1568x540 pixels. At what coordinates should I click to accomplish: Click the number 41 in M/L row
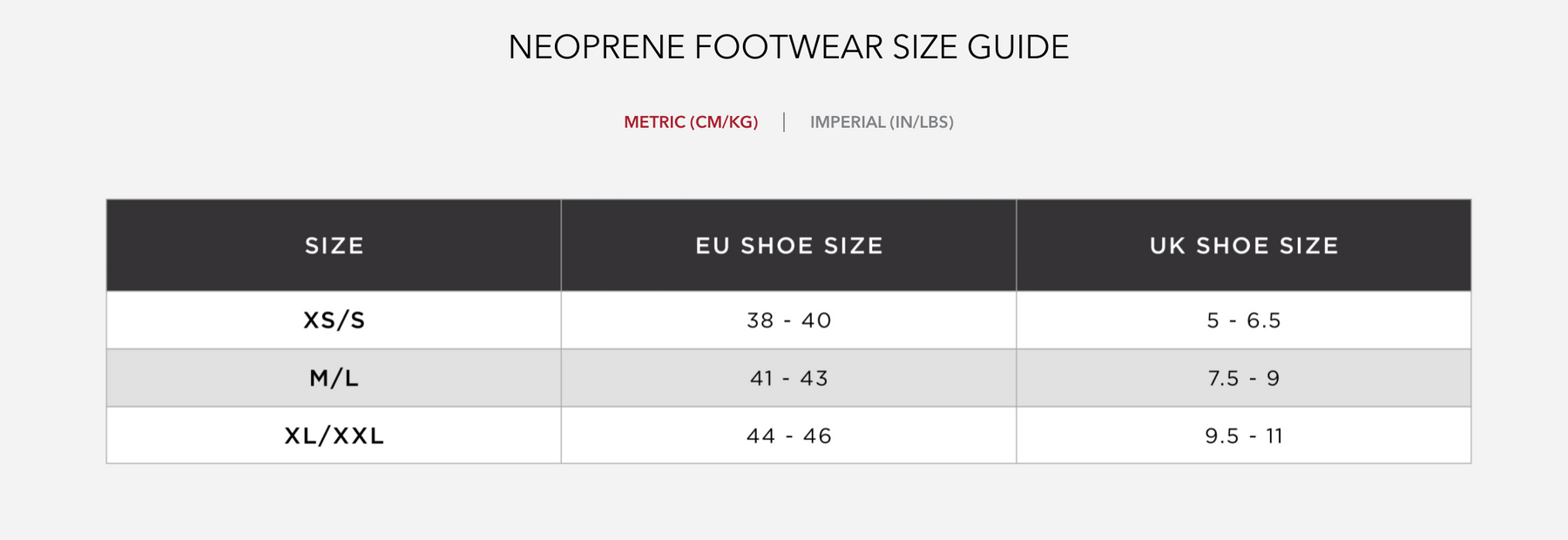tap(761, 378)
